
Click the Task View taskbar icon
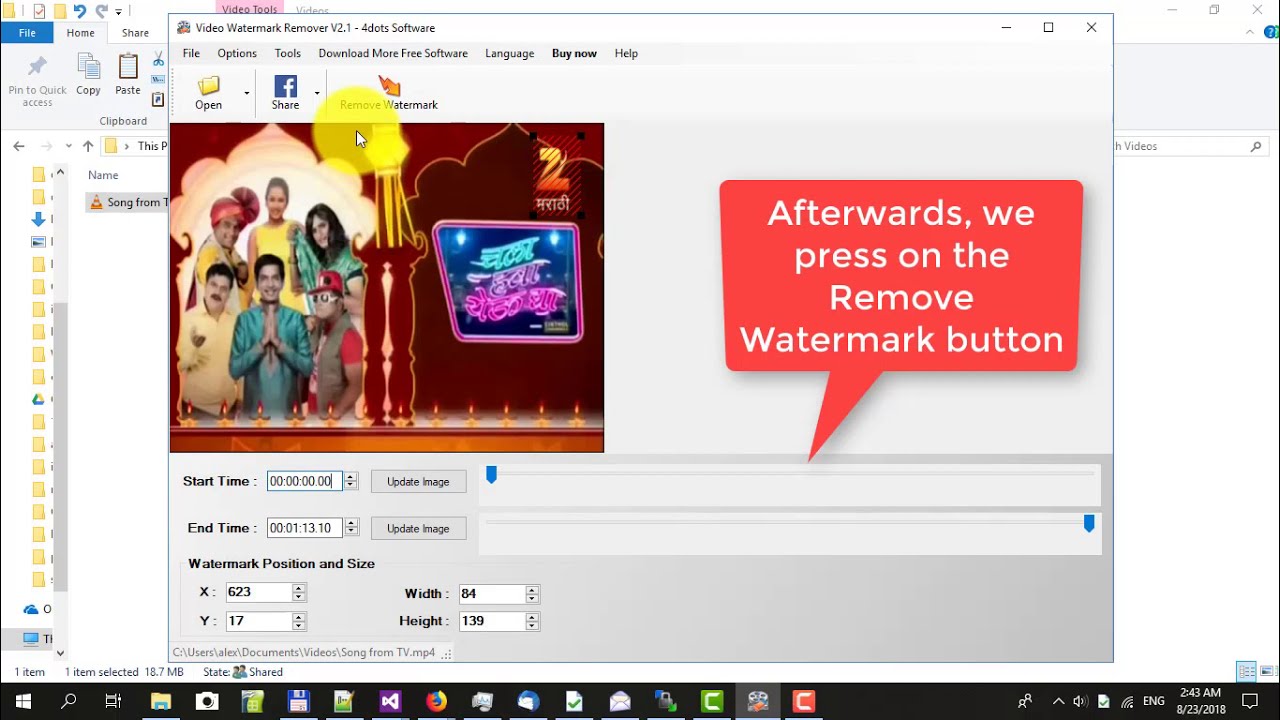[113, 701]
